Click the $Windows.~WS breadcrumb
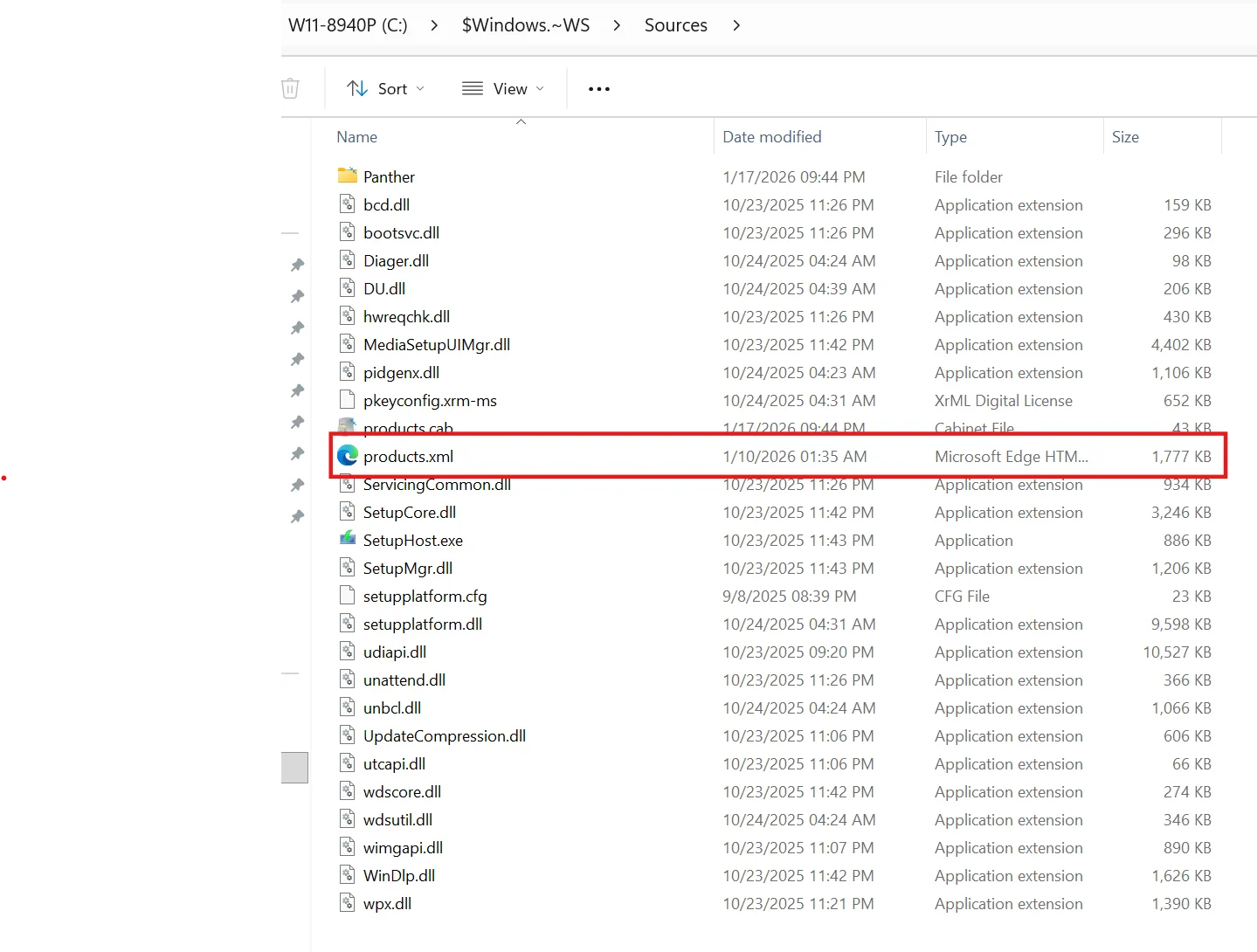The image size is (1257, 952). pyautogui.click(x=526, y=25)
